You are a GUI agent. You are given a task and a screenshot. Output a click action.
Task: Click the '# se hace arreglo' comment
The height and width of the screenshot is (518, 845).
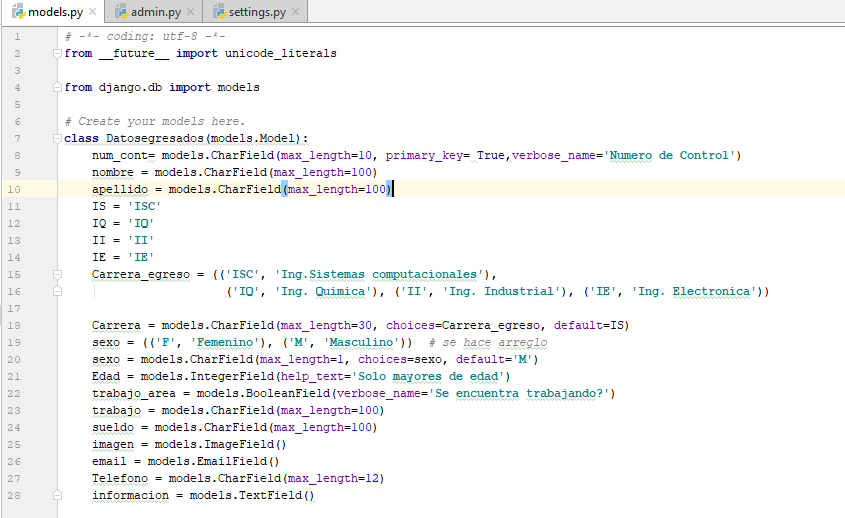coord(488,342)
